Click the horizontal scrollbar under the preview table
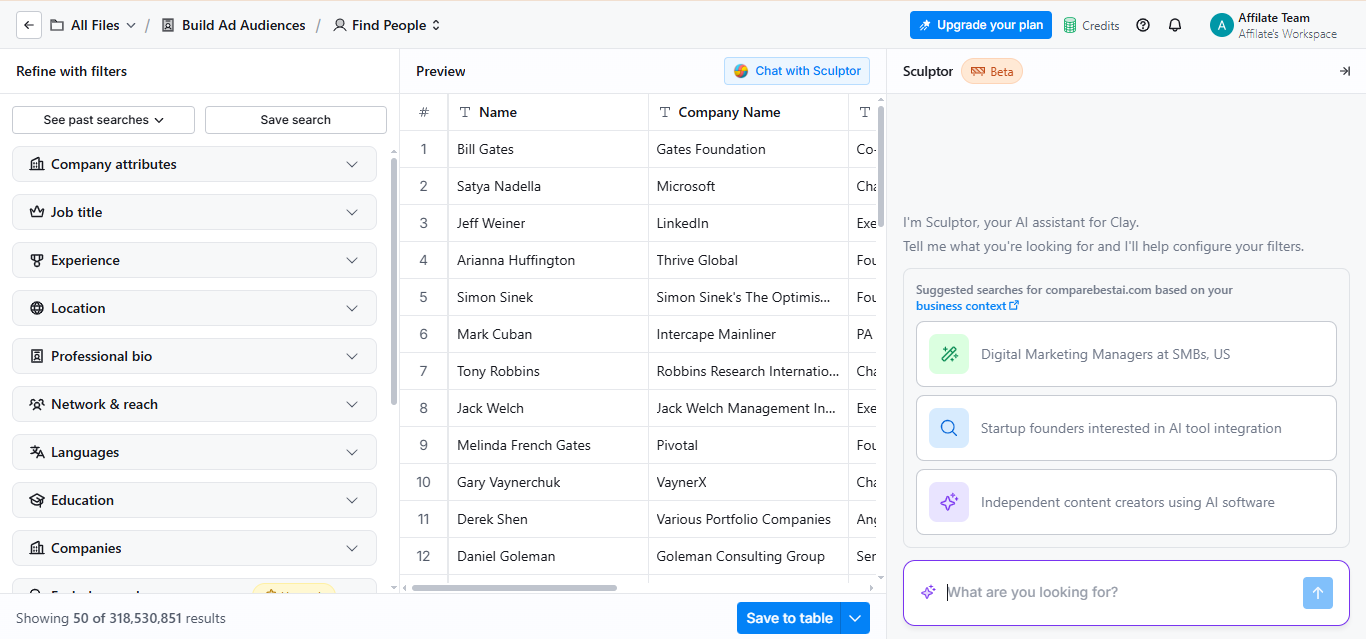Image resolution: width=1366 pixels, height=639 pixels. (x=514, y=588)
